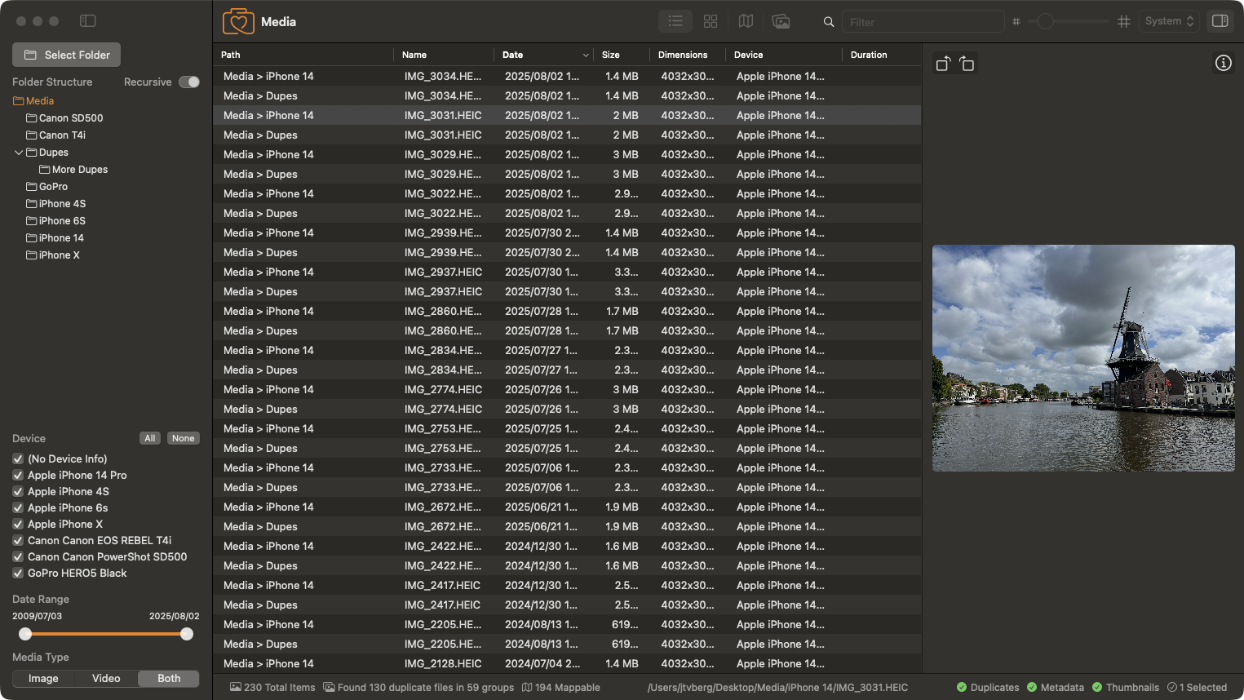Click the Select Folder button

pos(66,54)
